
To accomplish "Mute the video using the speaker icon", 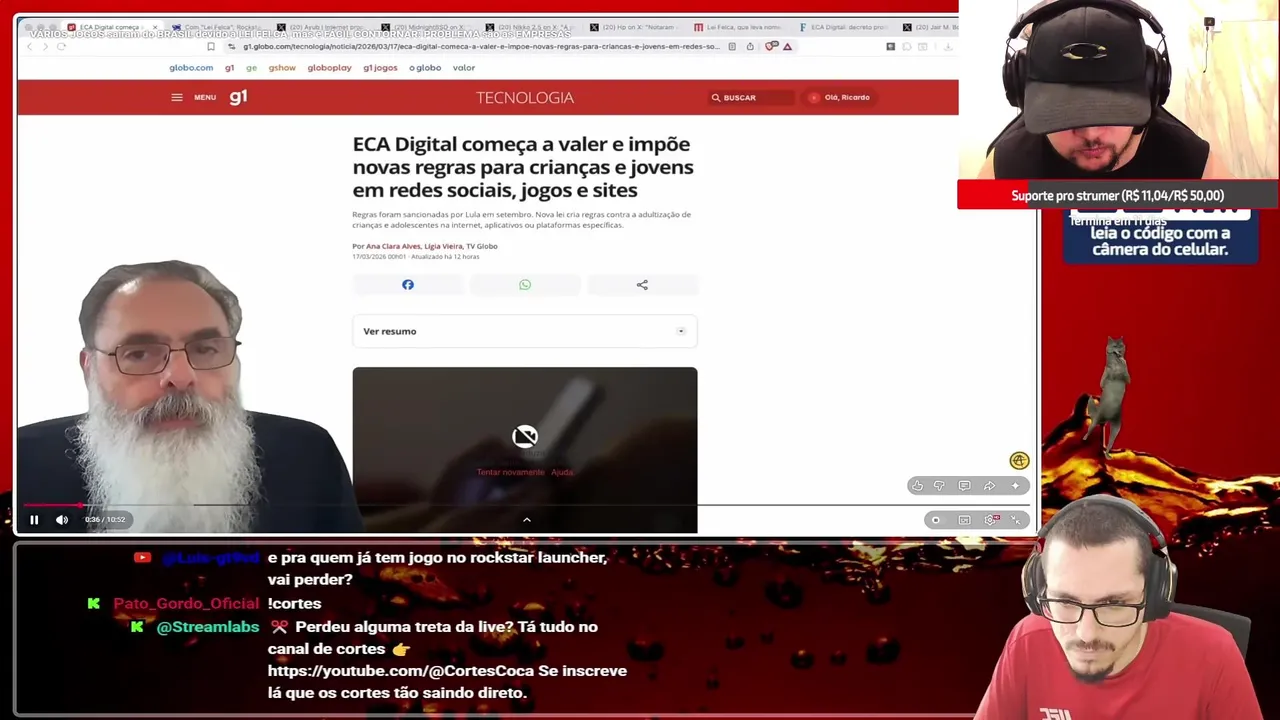I will tap(62, 519).
